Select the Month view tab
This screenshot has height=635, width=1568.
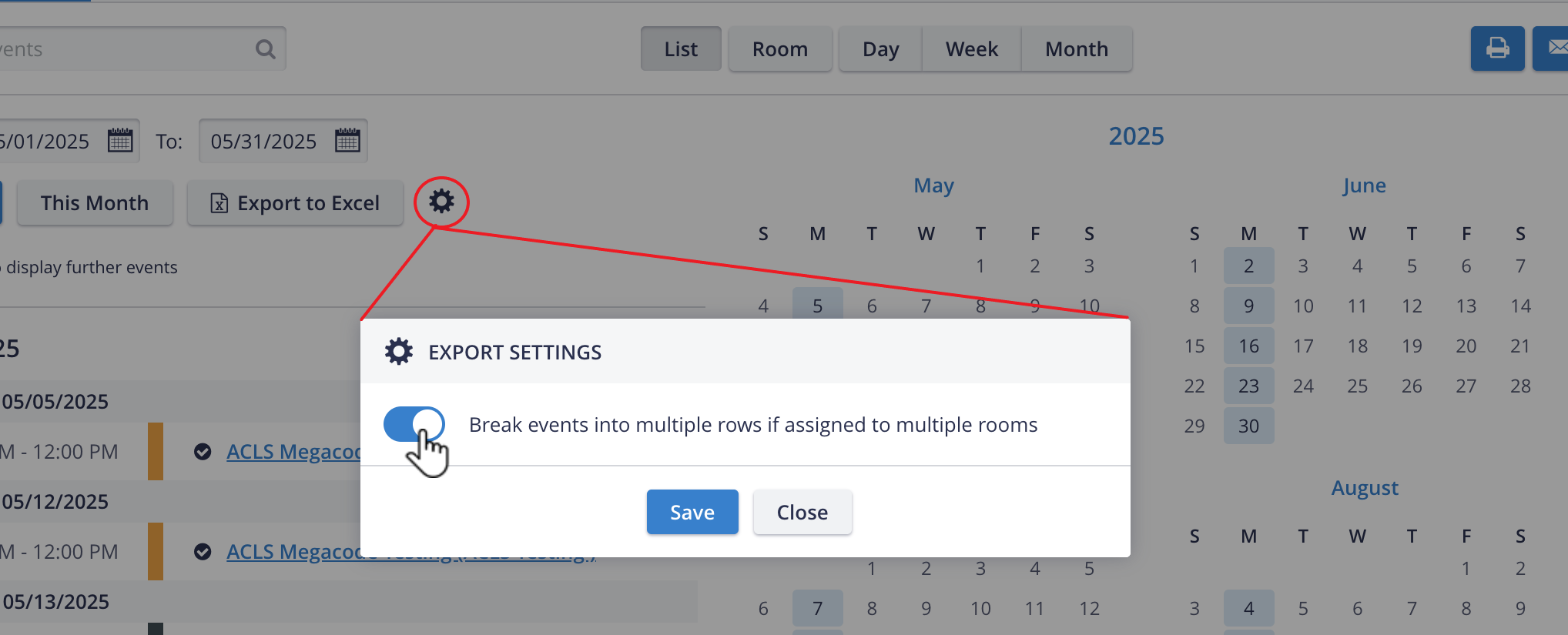(1077, 49)
